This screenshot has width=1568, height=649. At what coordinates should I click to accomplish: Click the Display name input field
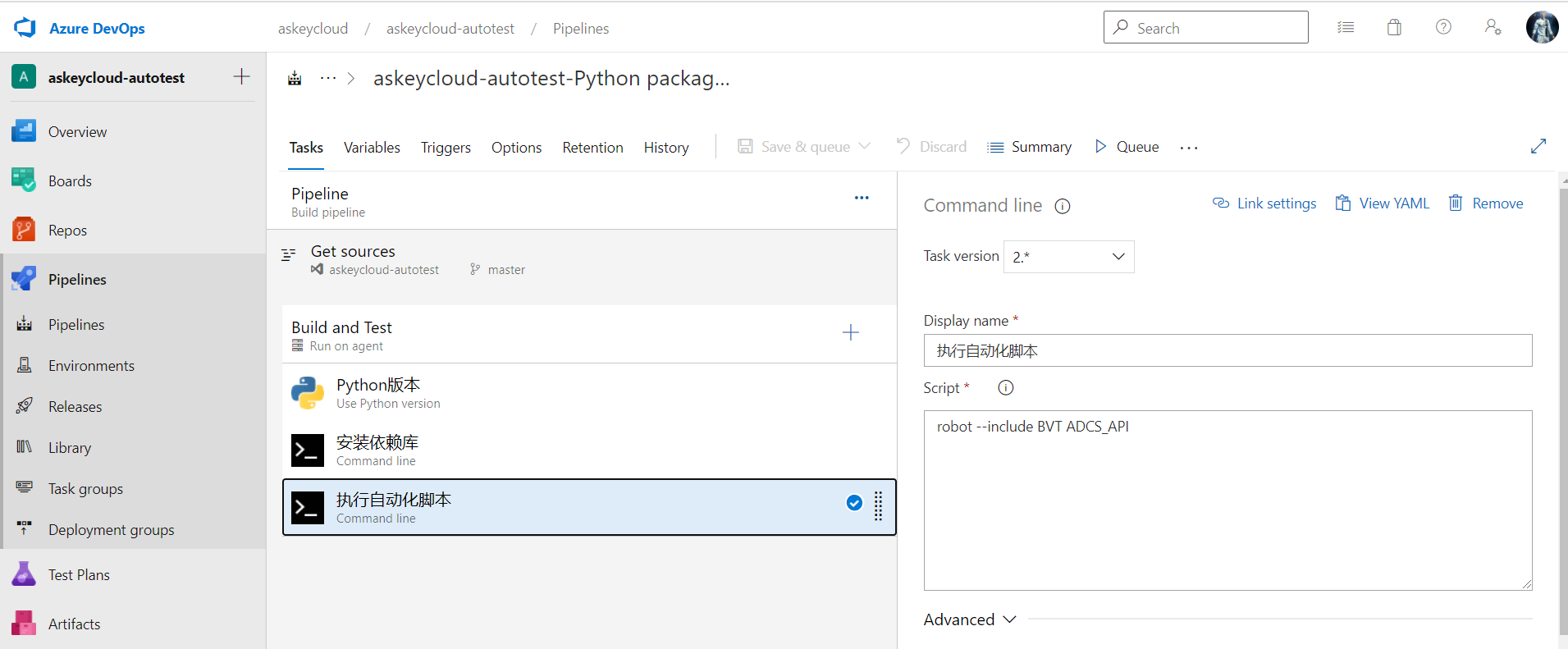pyautogui.click(x=1227, y=350)
